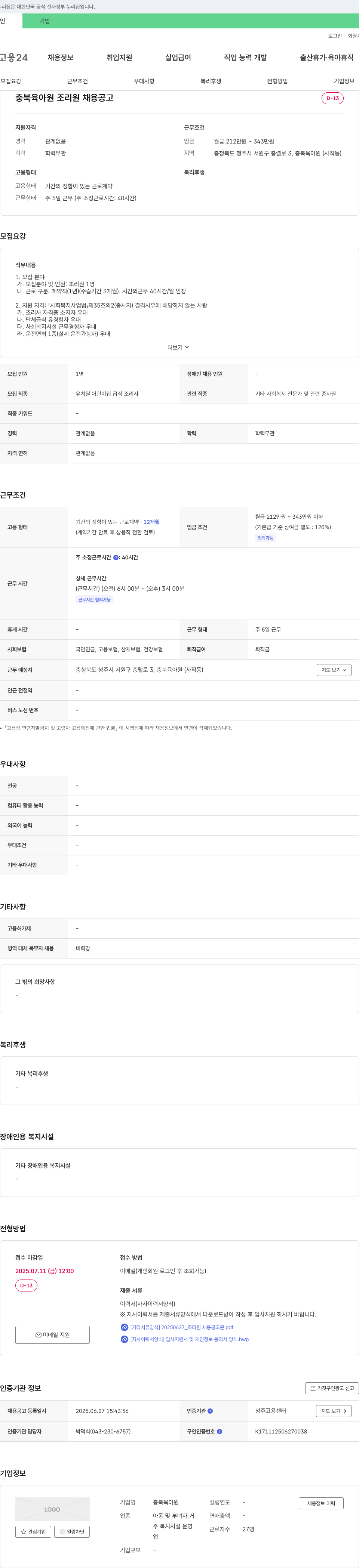
Task: Click the registration time 2025.06.27 15:43:56
Action: click(x=102, y=1411)
